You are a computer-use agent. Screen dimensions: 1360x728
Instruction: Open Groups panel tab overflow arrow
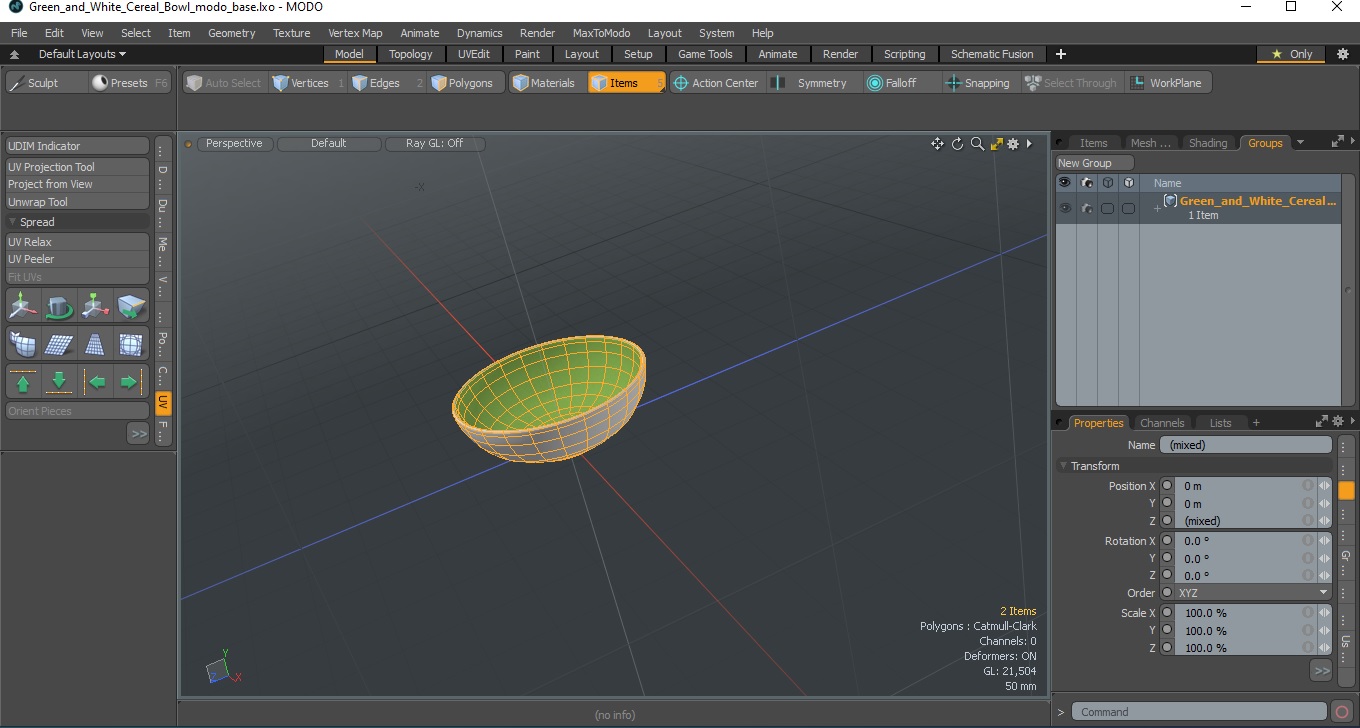(x=1300, y=143)
